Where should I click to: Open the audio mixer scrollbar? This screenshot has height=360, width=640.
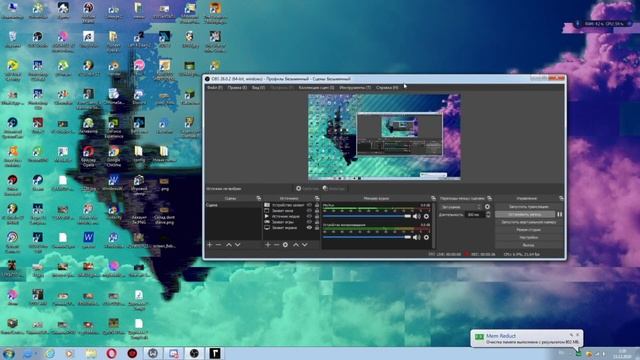tap(433, 225)
